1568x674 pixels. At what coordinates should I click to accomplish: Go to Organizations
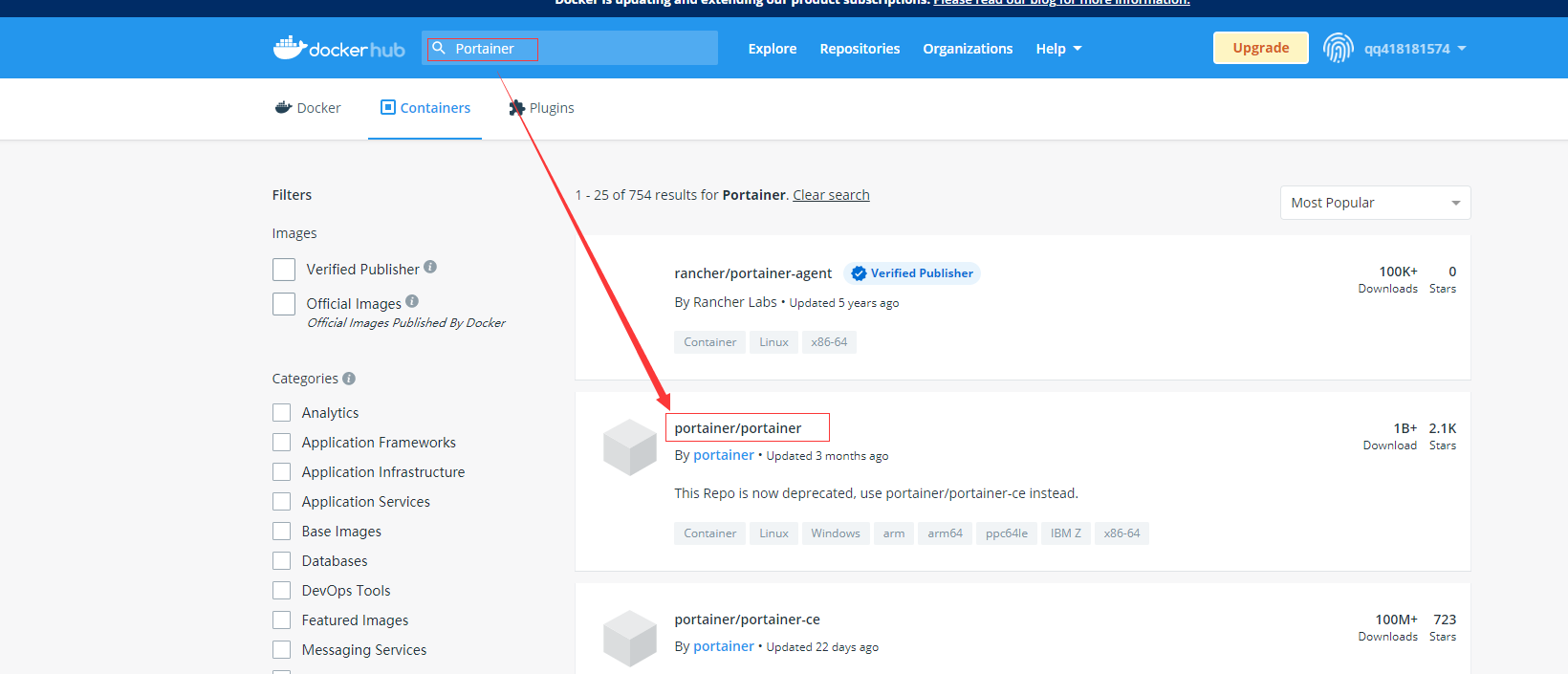tap(968, 49)
